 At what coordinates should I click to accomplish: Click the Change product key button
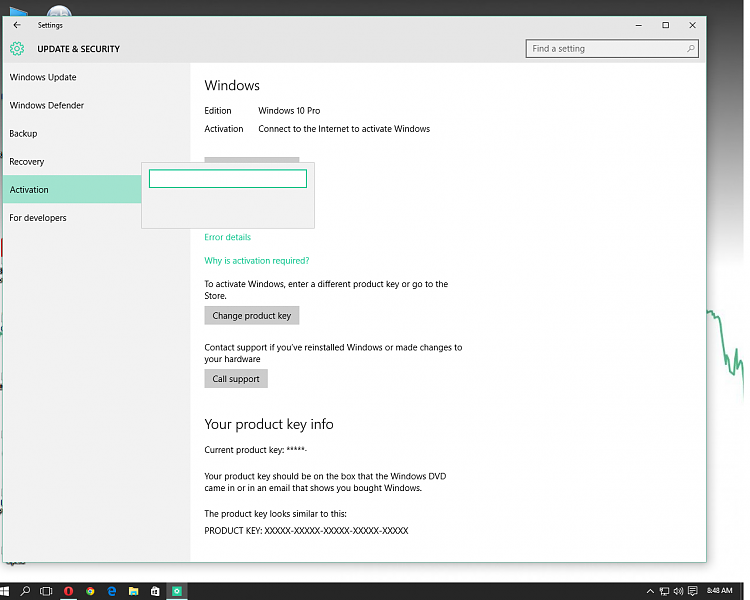tap(252, 316)
